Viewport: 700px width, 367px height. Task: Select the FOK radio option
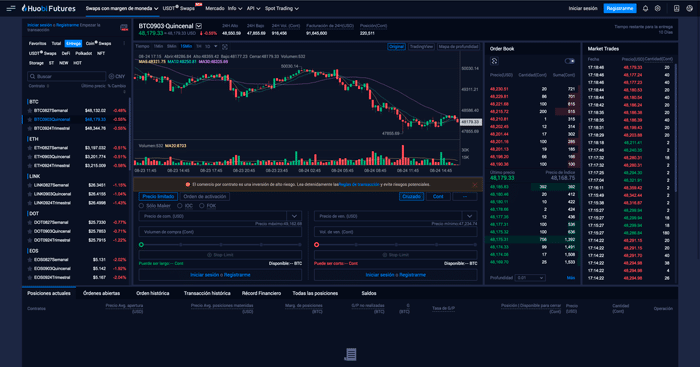[201, 206]
